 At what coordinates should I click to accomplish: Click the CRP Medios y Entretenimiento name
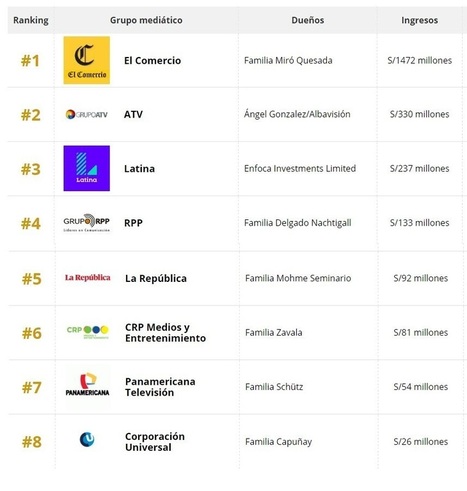coord(165,332)
